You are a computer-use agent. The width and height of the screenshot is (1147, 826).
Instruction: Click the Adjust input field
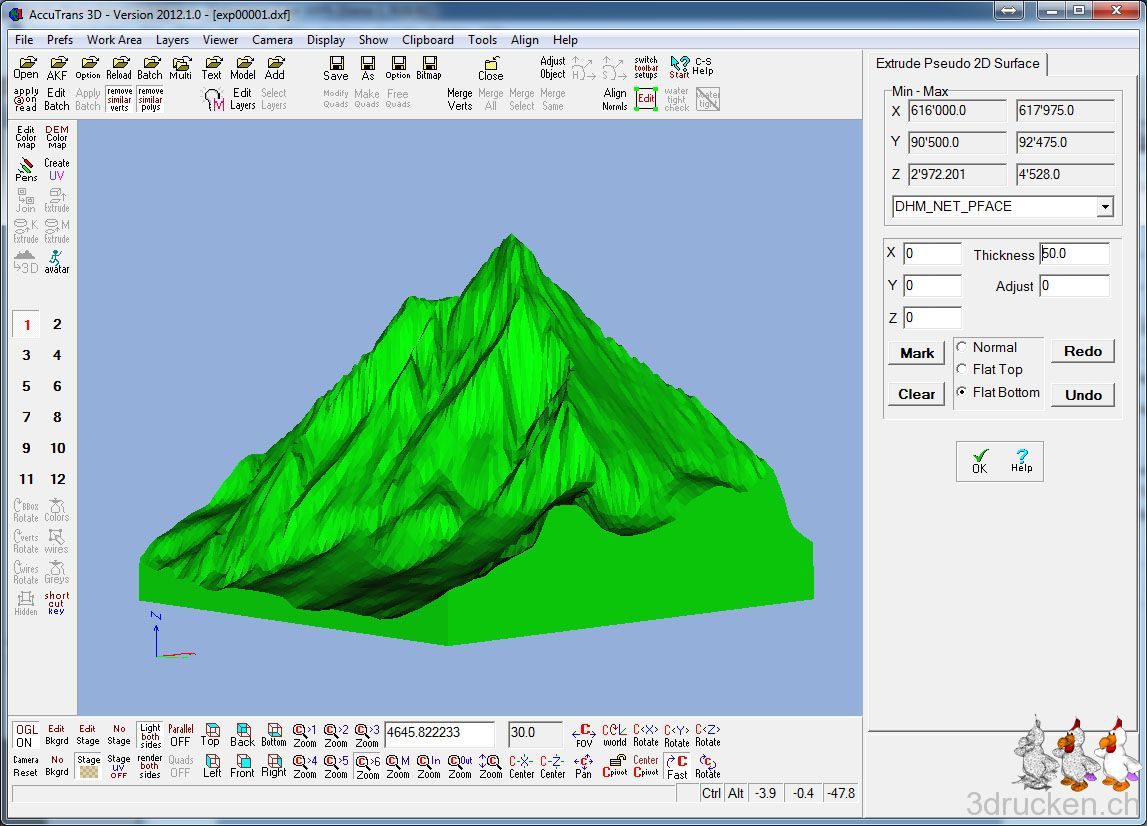1074,285
